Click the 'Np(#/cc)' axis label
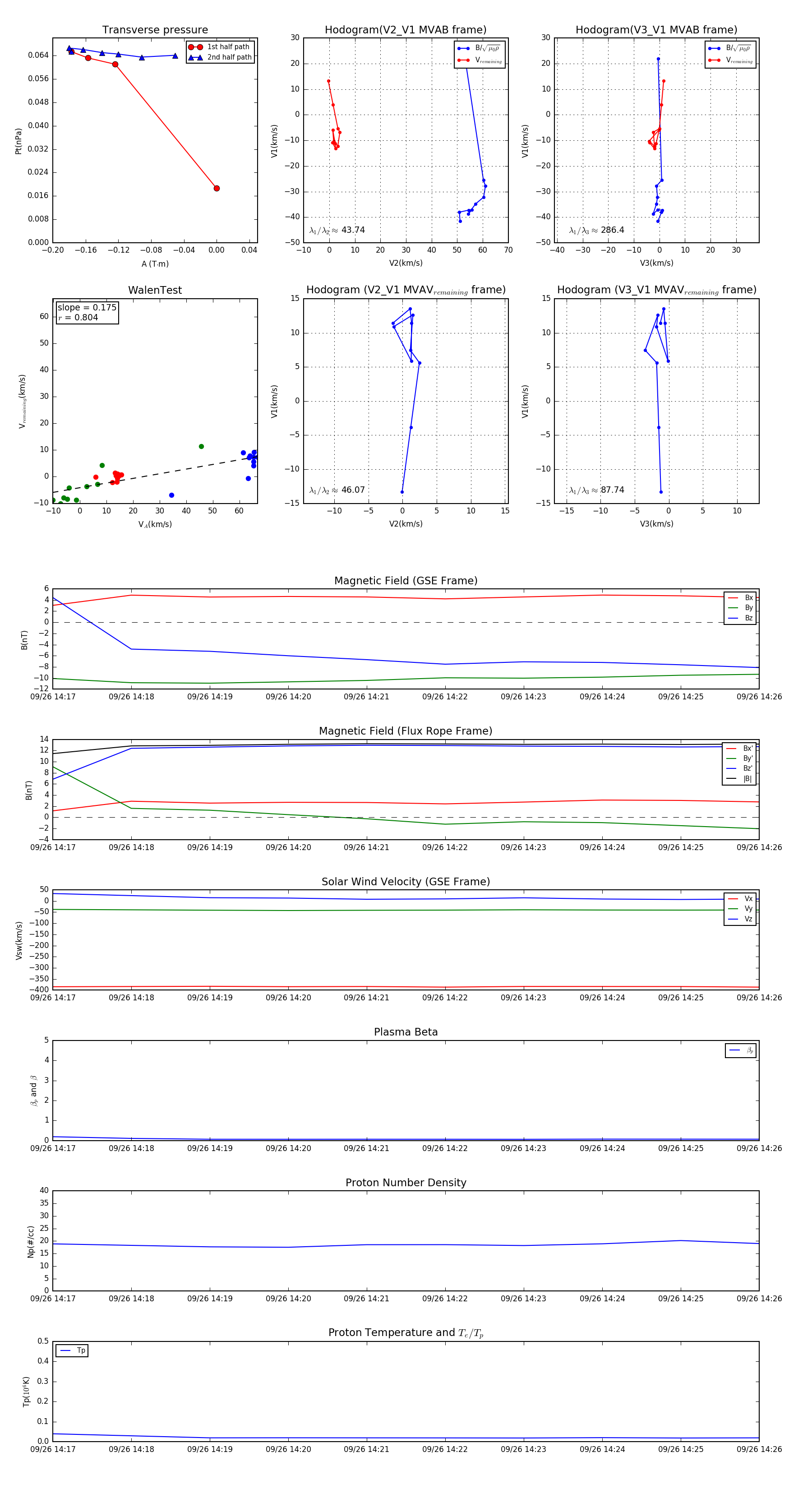The image size is (812, 1489). click(x=31, y=1242)
